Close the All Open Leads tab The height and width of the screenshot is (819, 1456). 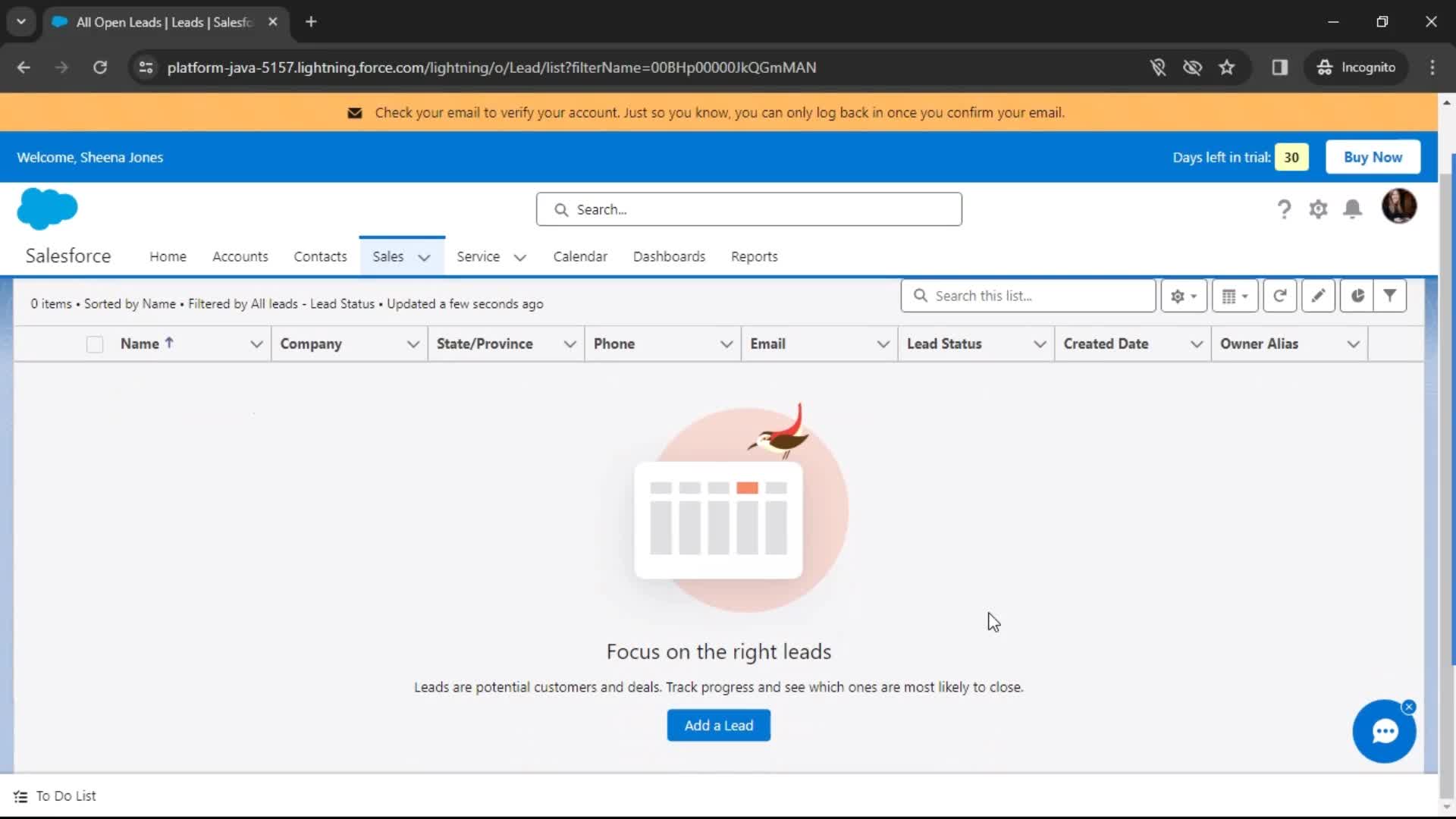(x=273, y=22)
